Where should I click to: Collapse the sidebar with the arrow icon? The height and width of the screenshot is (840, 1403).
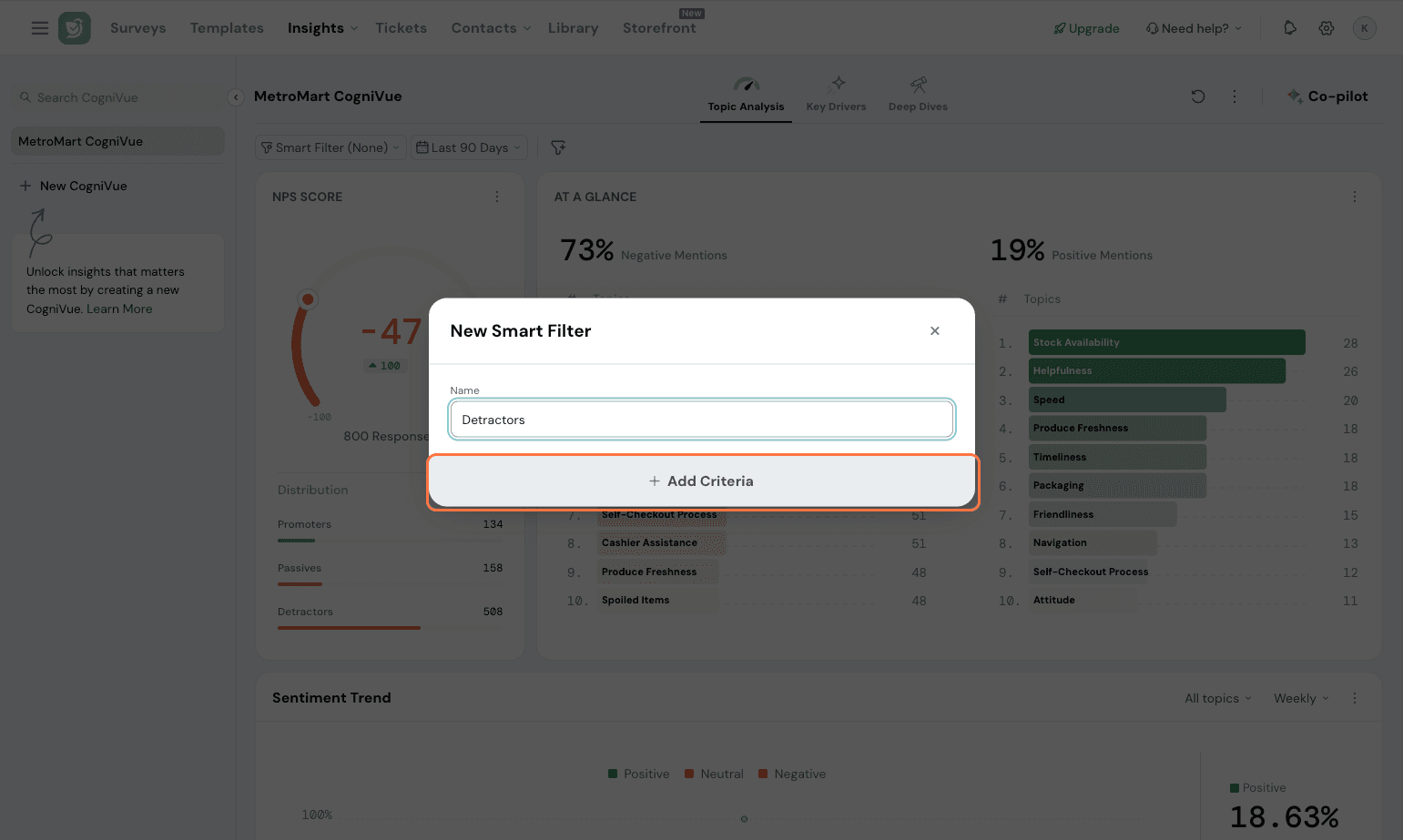[x=236, y=97]
